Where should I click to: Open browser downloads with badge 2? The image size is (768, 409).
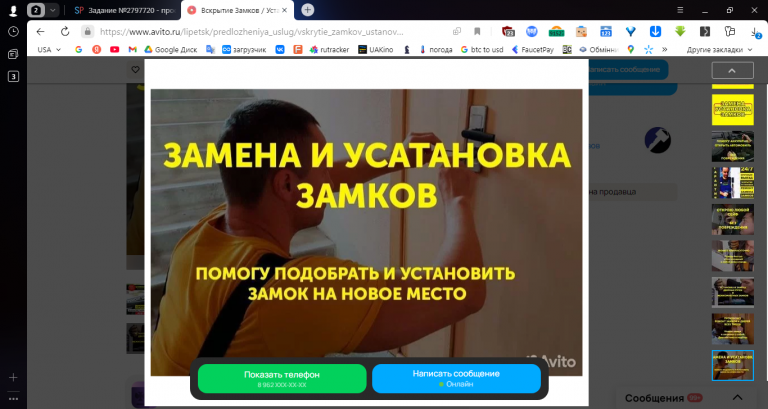click(755, 32)
